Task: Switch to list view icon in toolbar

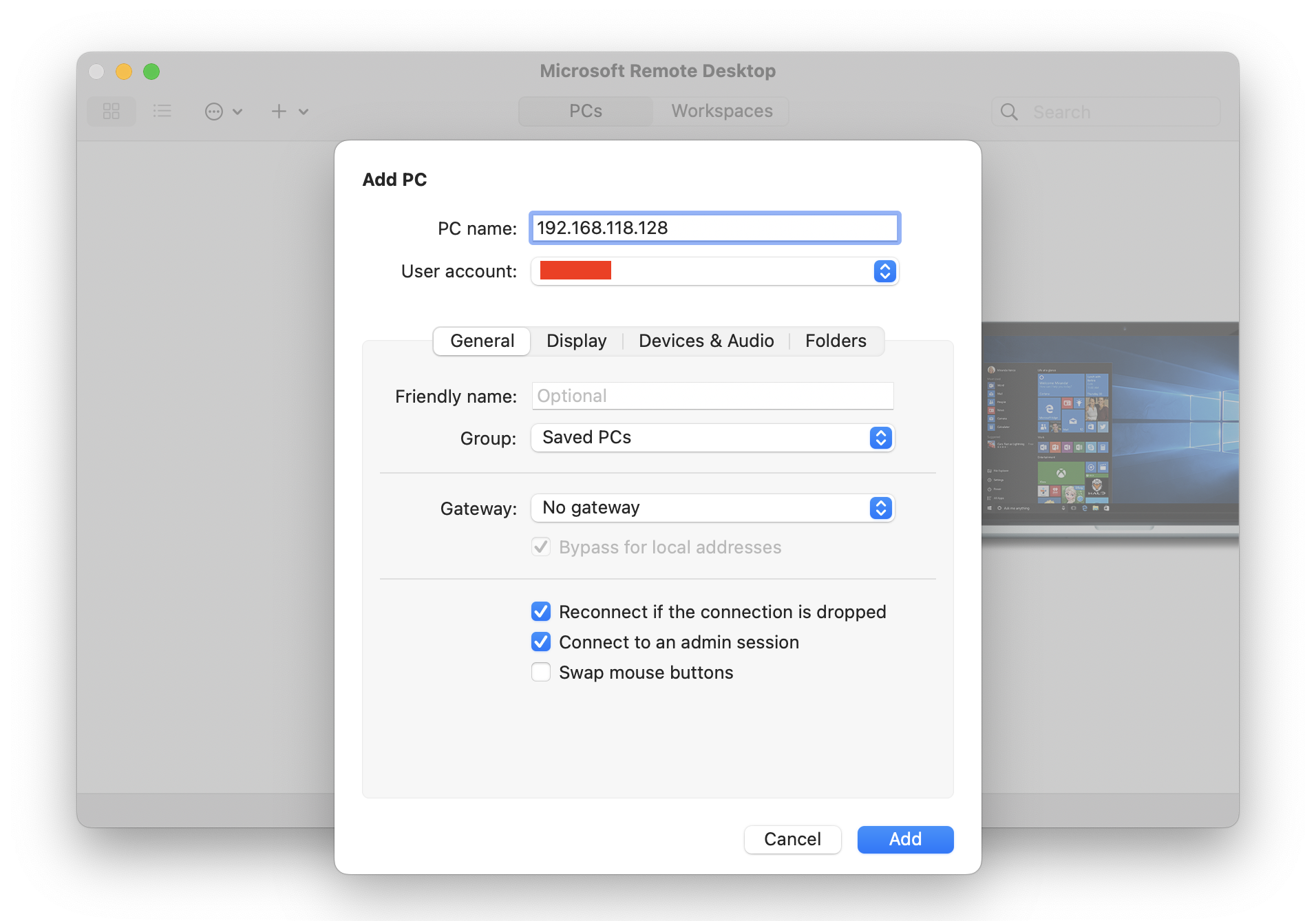Action: [x=162, y=112]
